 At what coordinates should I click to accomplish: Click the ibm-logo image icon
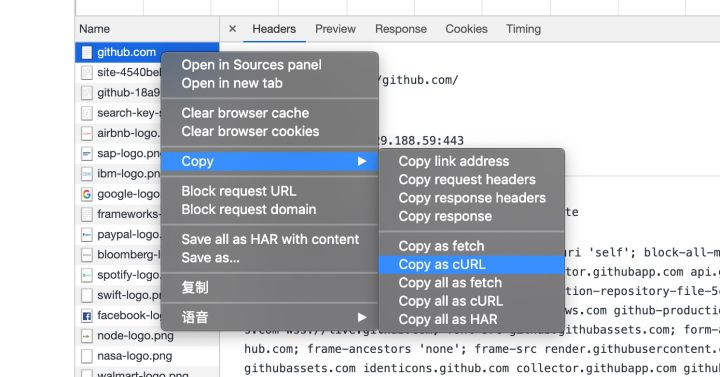pyautogui.click(x=86, y=174)
